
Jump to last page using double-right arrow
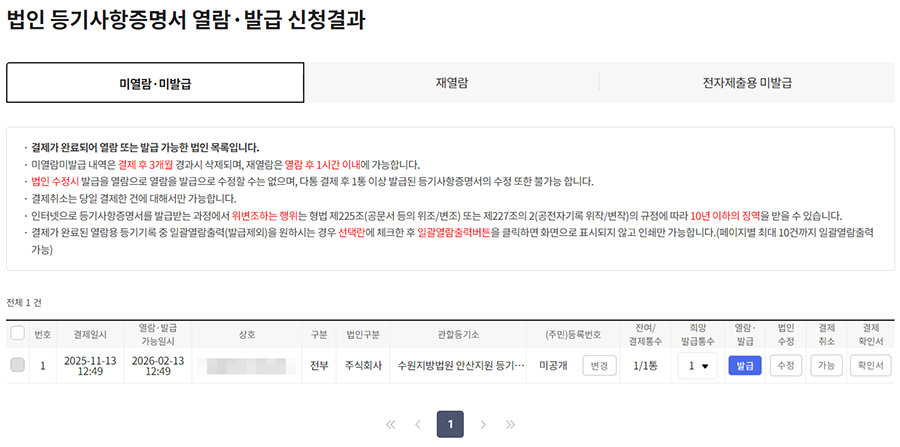click(510, 425)
